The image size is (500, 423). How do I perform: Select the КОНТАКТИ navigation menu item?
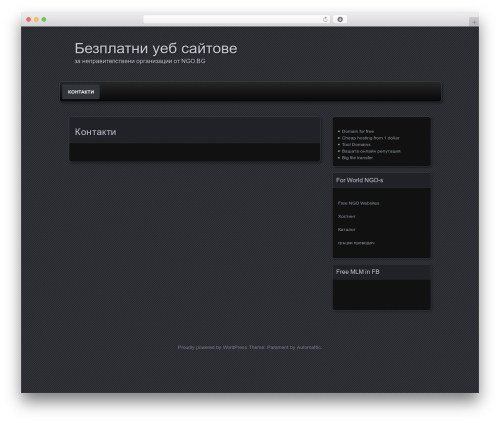pos(81,92)
